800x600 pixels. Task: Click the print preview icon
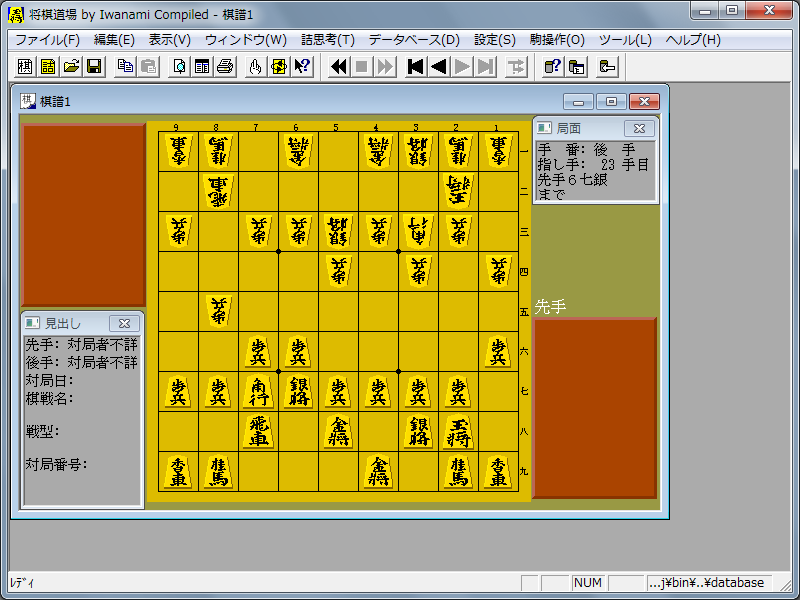pos(179,67)
